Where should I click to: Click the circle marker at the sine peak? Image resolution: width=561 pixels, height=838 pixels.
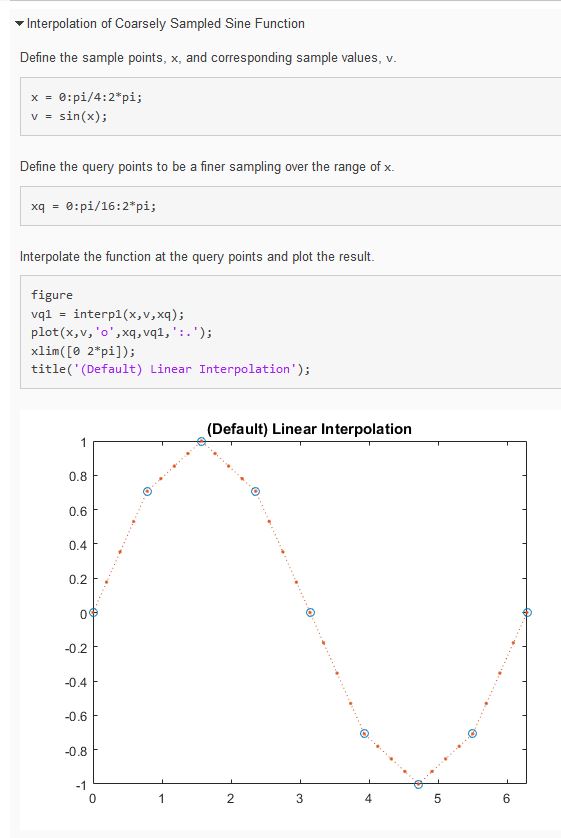[x=201, y=441]
